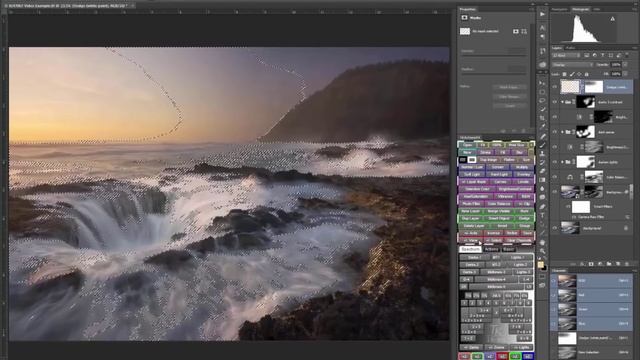The width and height of the screenshot is (640, 360).
Task: Select the Move tool
Action: 542,83
